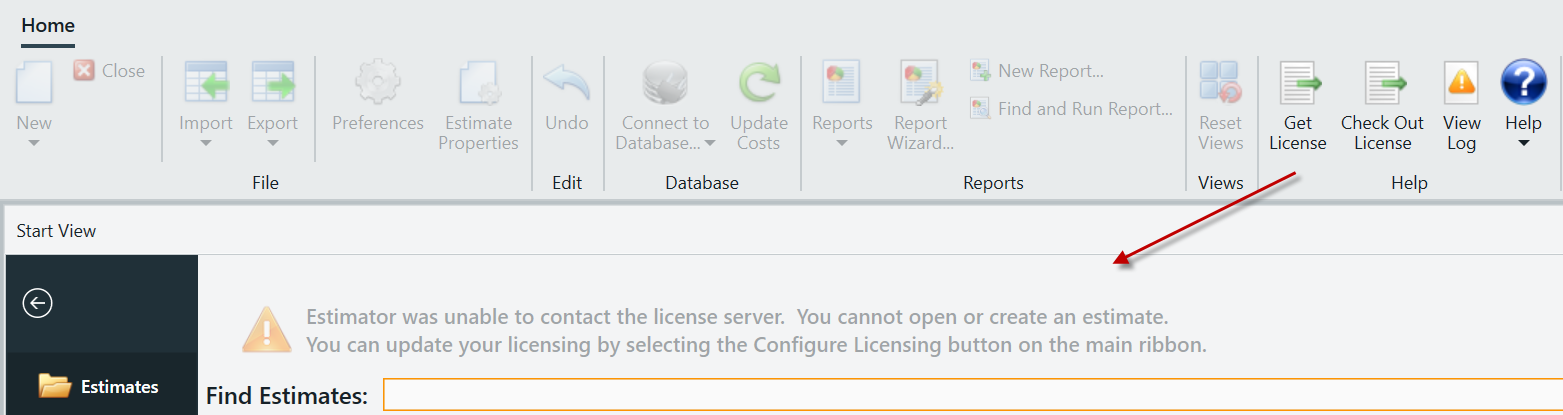Open the New dropdown arrow
This screenshot has width=1563, height=415.
click(34, 143)
